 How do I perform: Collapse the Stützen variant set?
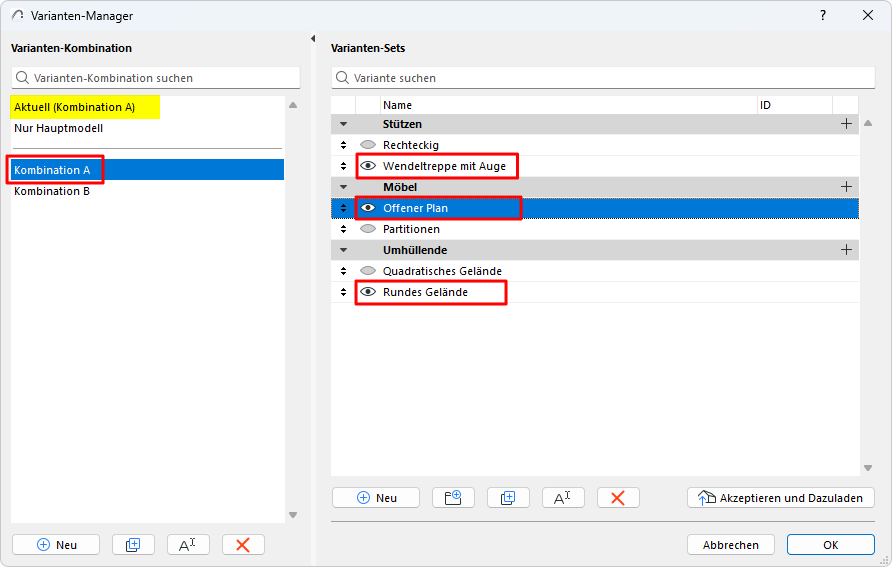344,124
